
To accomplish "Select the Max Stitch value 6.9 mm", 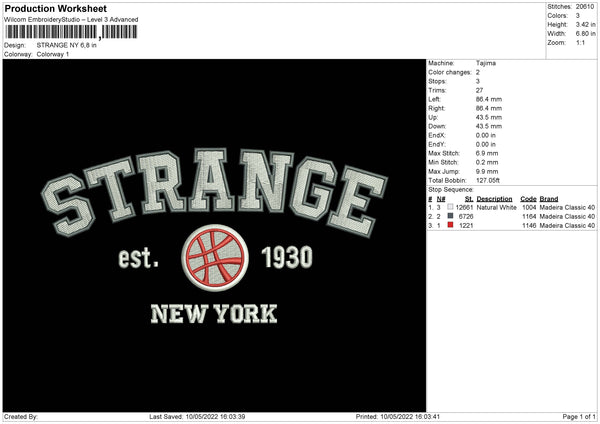I will [487, 153].
